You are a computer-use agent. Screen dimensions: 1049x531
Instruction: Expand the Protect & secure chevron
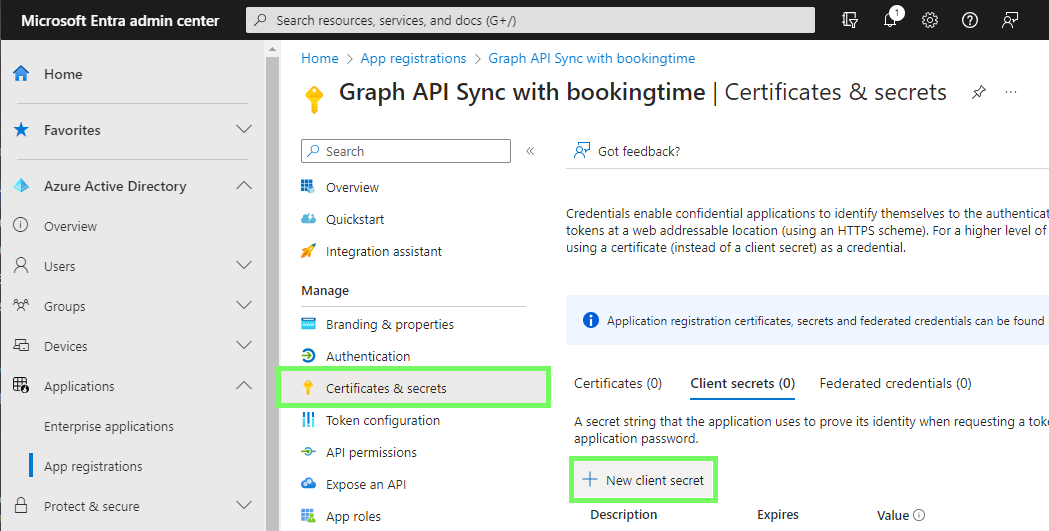(244, 505)
